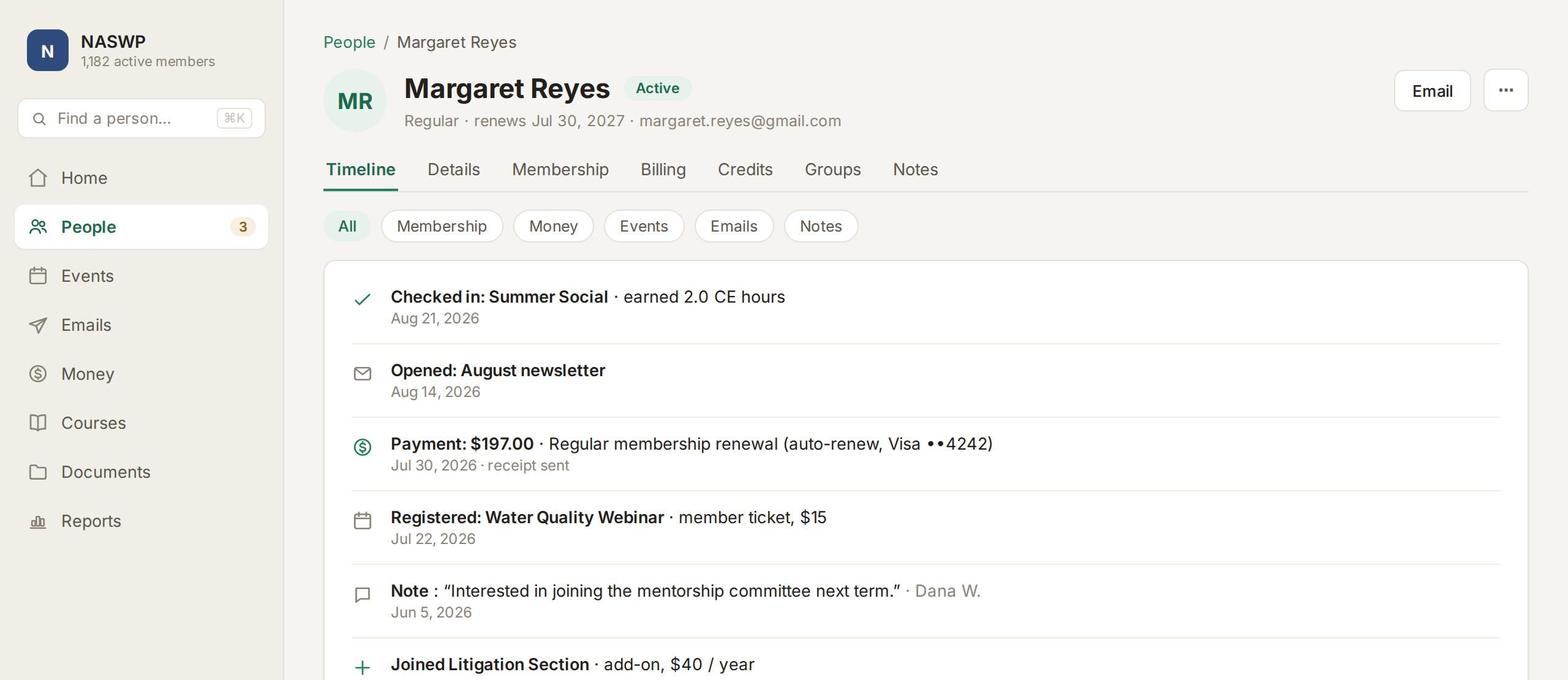The height and width of the screenshot is (680, 1568).
Task: Open the Groups tab
Action: (833, 170)
